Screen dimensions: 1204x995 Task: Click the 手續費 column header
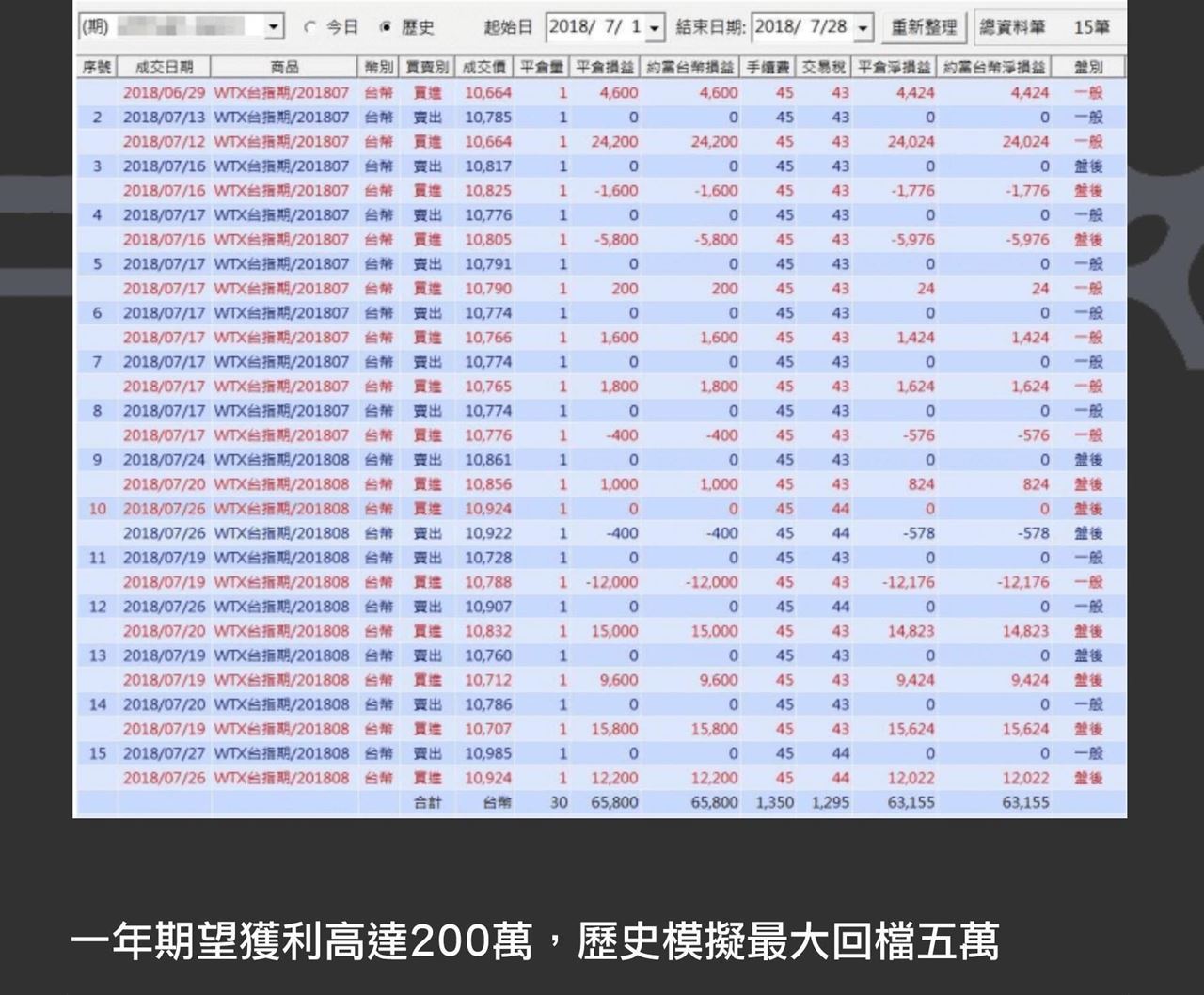pyautogui.click(x=768, y=68)
